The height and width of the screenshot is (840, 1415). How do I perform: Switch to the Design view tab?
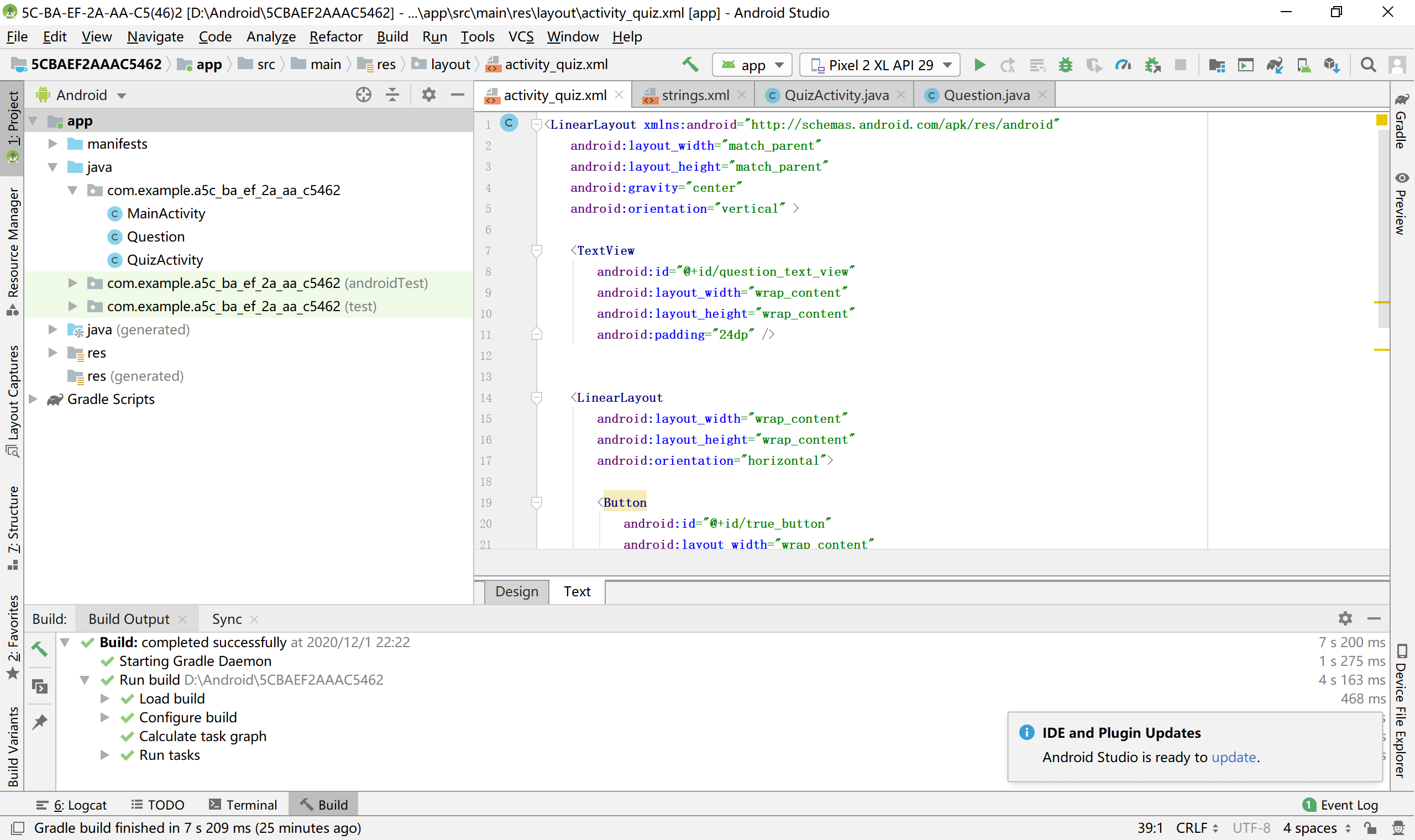(x=516, y=591)
